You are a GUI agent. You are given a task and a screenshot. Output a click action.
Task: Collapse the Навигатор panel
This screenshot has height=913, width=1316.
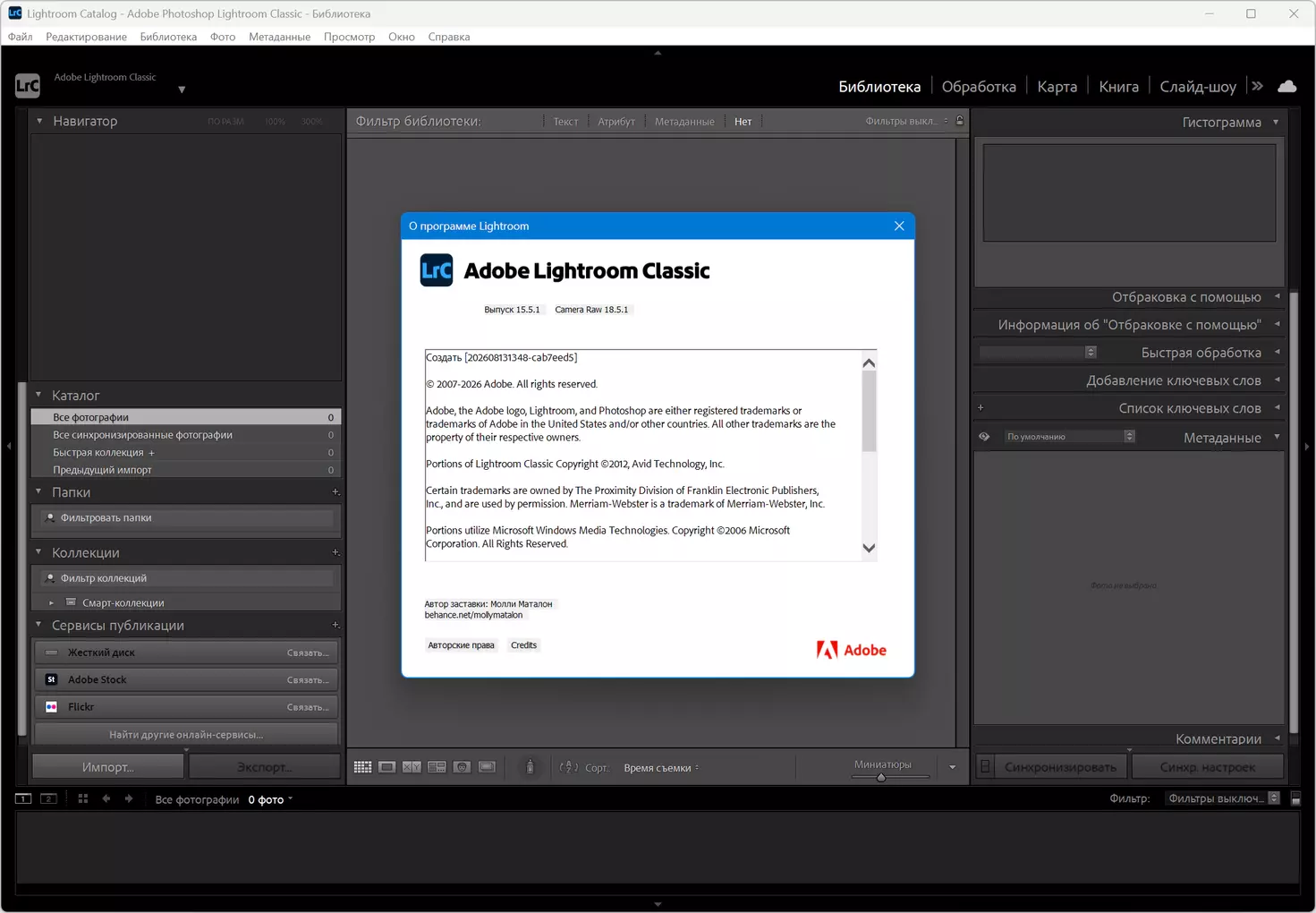pyautogui.click(x=39, y=121)
